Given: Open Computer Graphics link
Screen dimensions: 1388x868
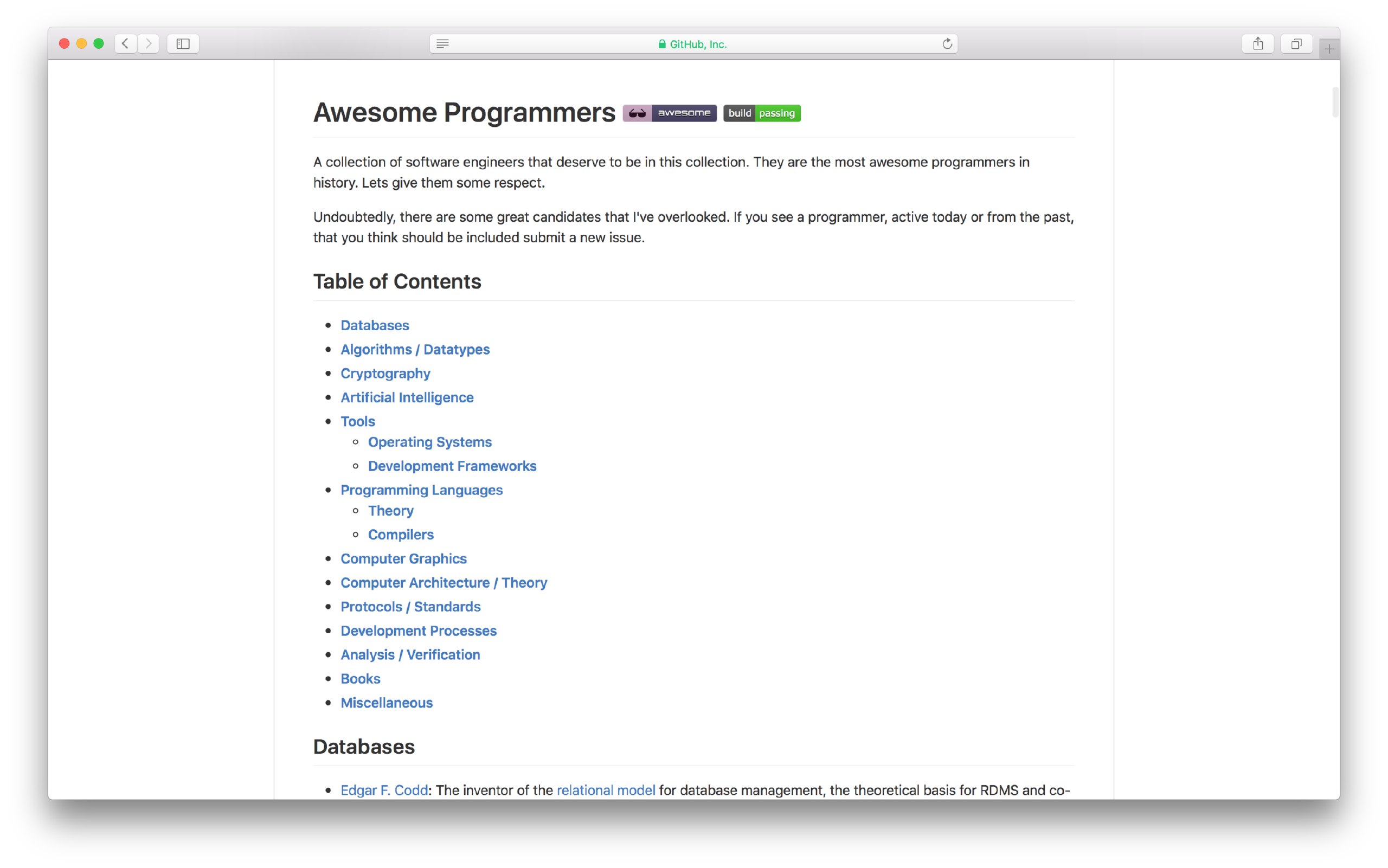Looking at the screenshot, I should pyautogui.click(x=403, y=558).
